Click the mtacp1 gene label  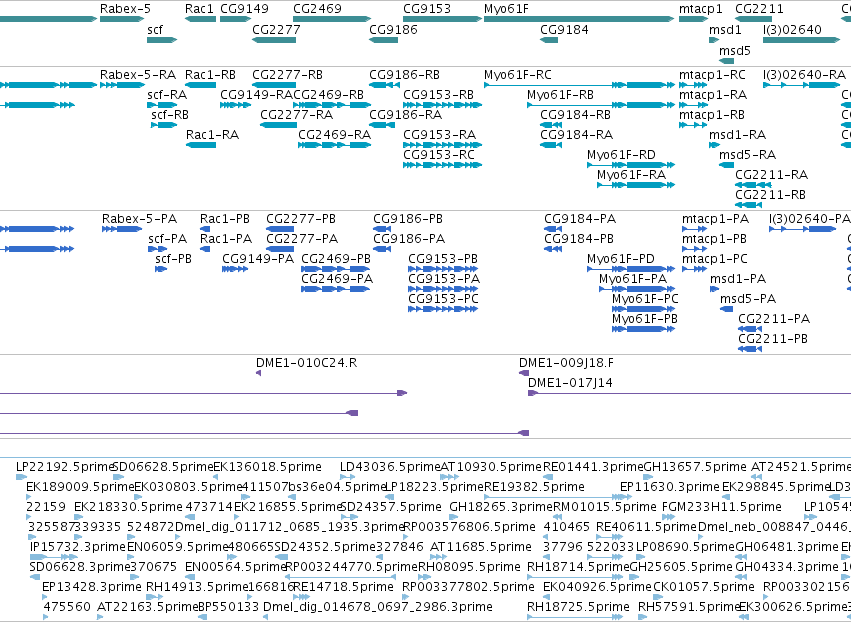[x=701, y=9]
